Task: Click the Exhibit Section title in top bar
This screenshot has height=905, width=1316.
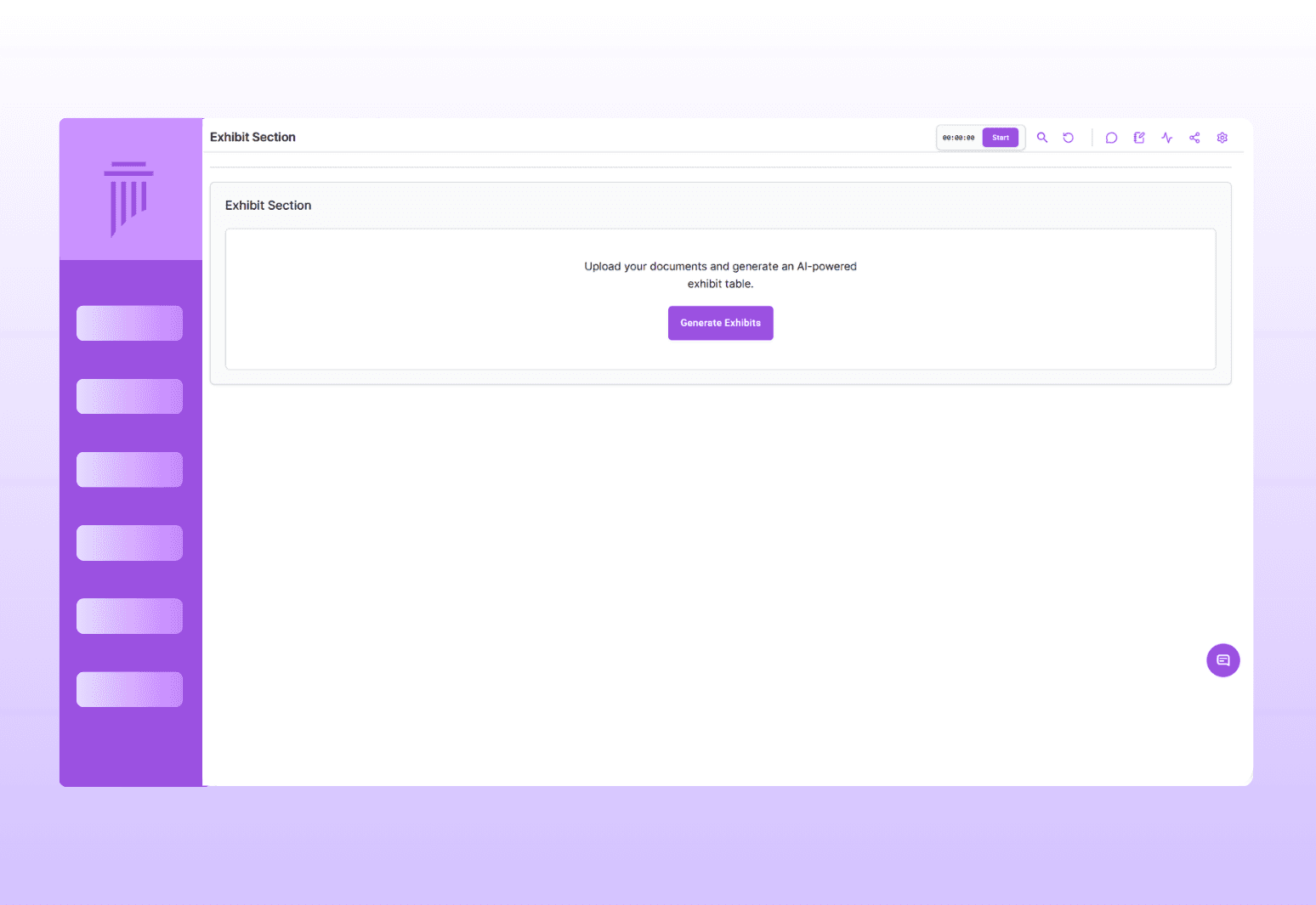Action: 252,137
